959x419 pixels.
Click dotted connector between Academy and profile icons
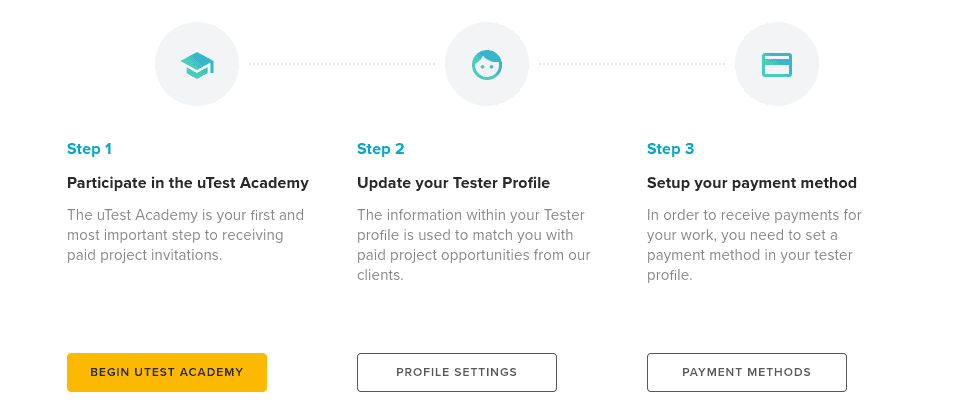coord(342,64)
